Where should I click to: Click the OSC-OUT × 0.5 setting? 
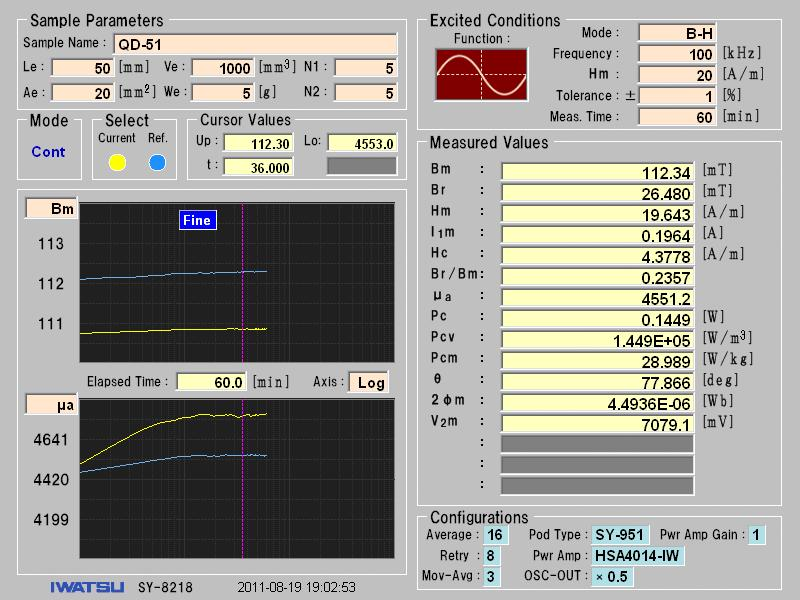[610, 577]
